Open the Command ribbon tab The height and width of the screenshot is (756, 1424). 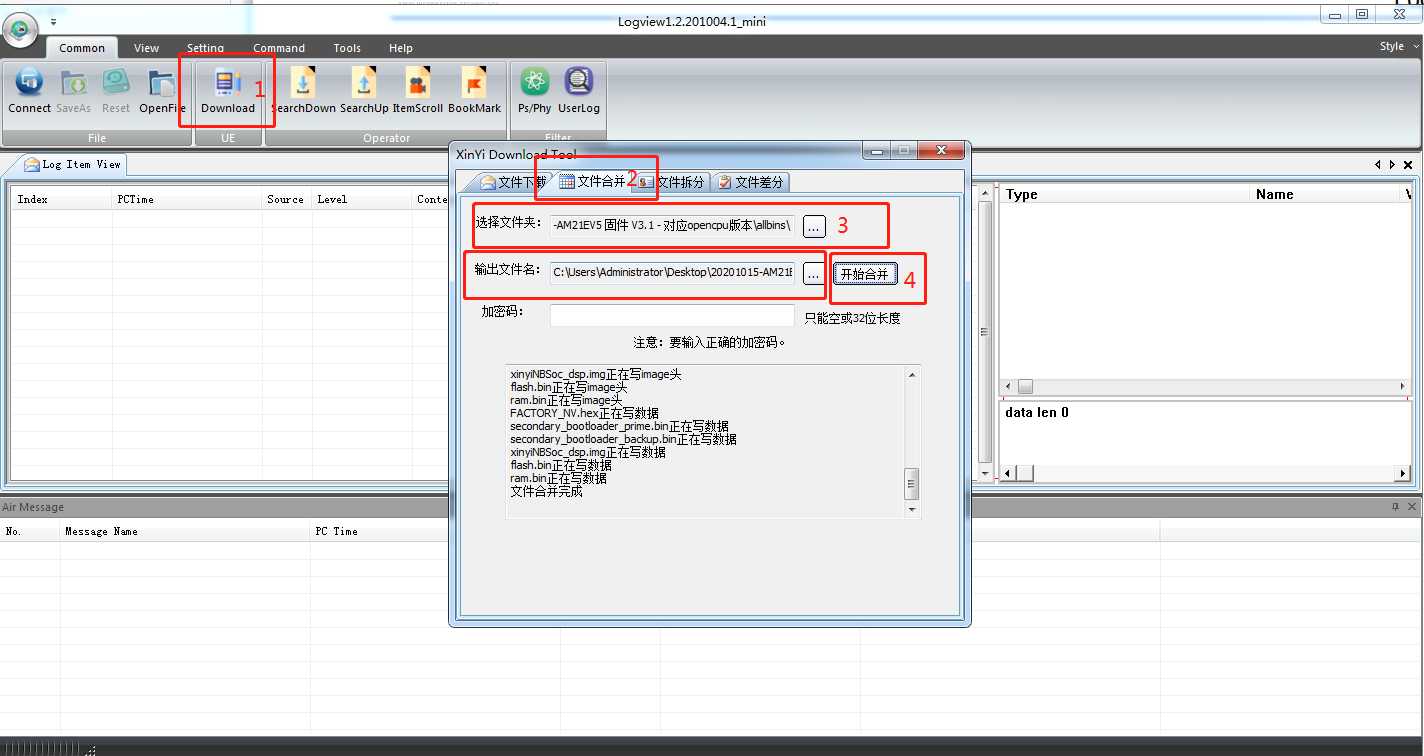tap(279, 48)
